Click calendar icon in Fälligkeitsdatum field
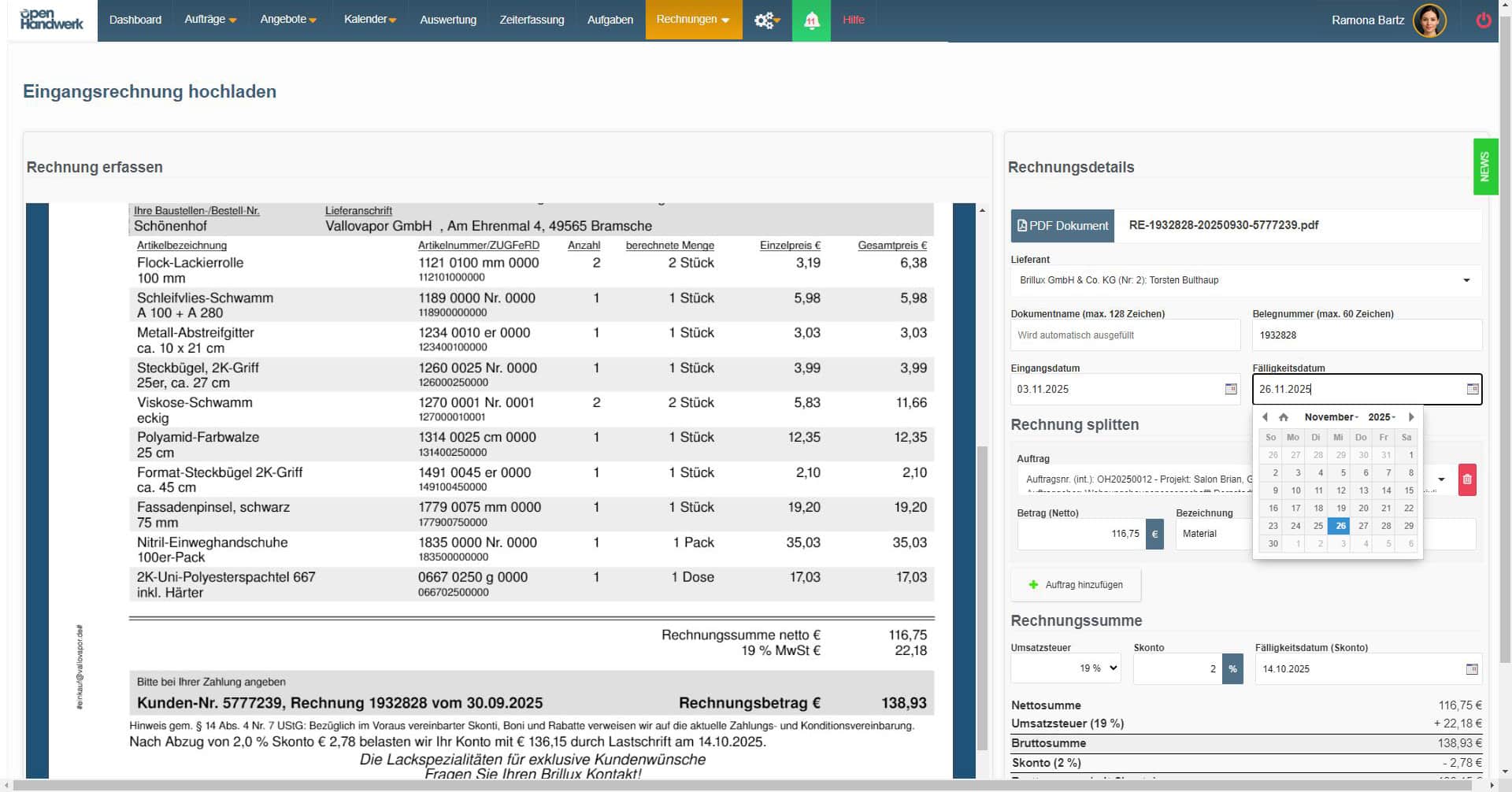Image resolution: width=1512 pixels, height=792 pixels. tap(1472, 389)
